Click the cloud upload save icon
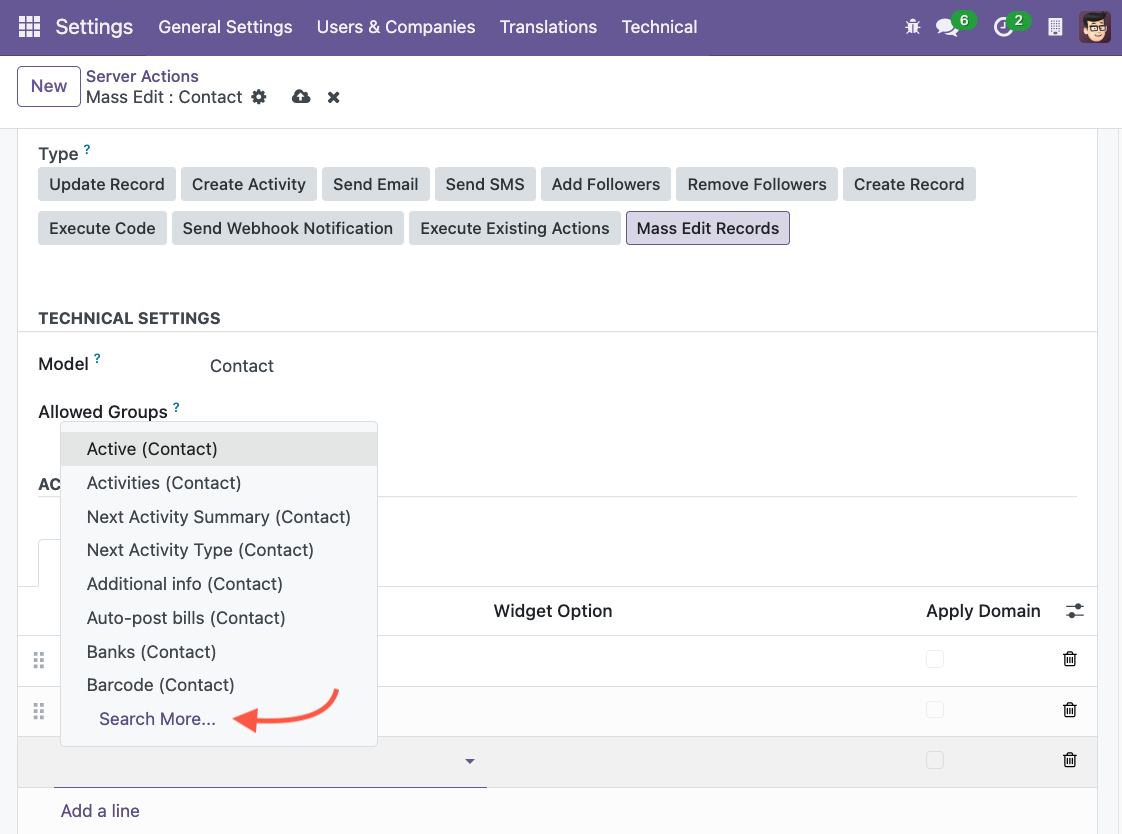 [301, 97]
